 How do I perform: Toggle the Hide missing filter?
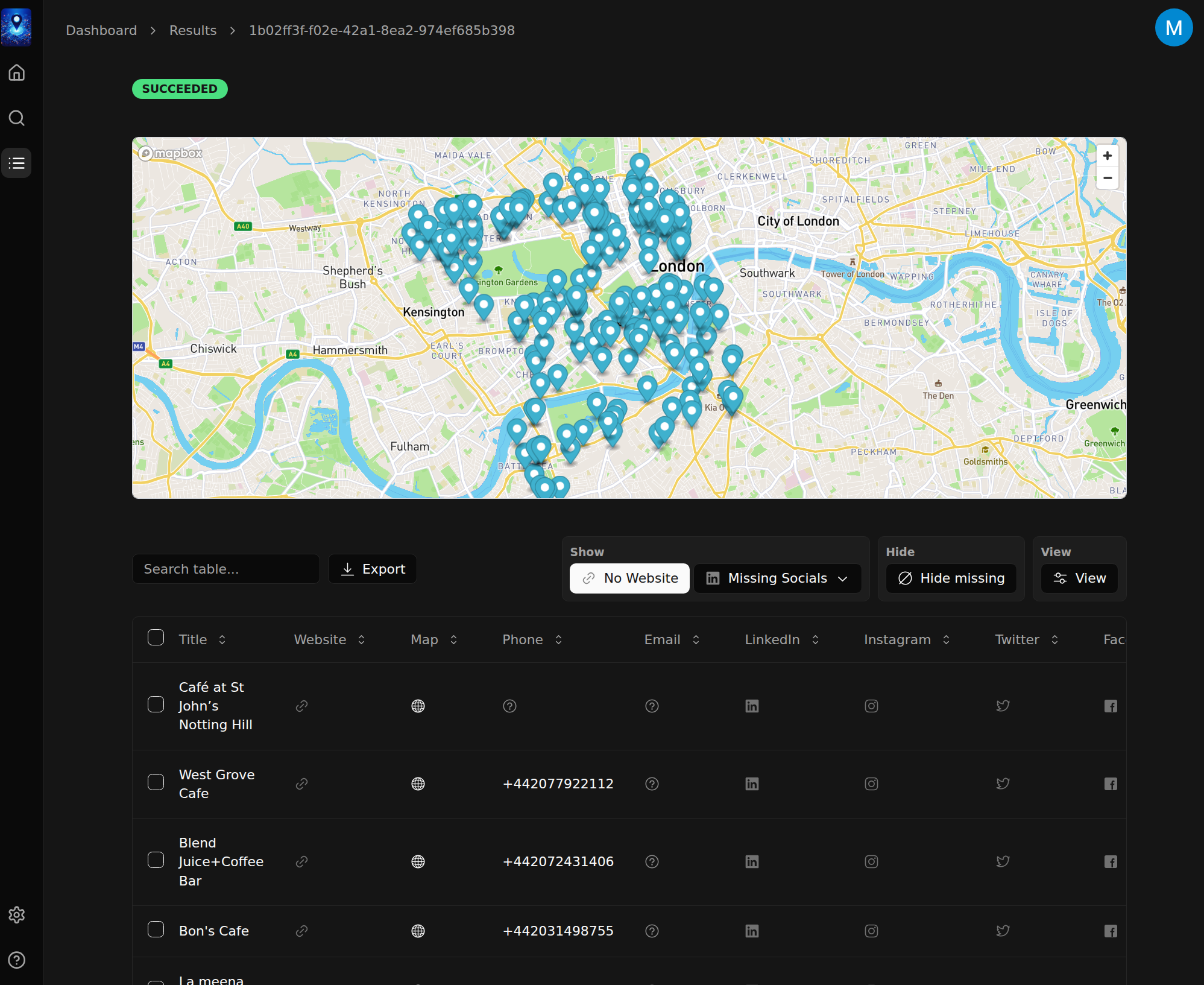point(951,578)
